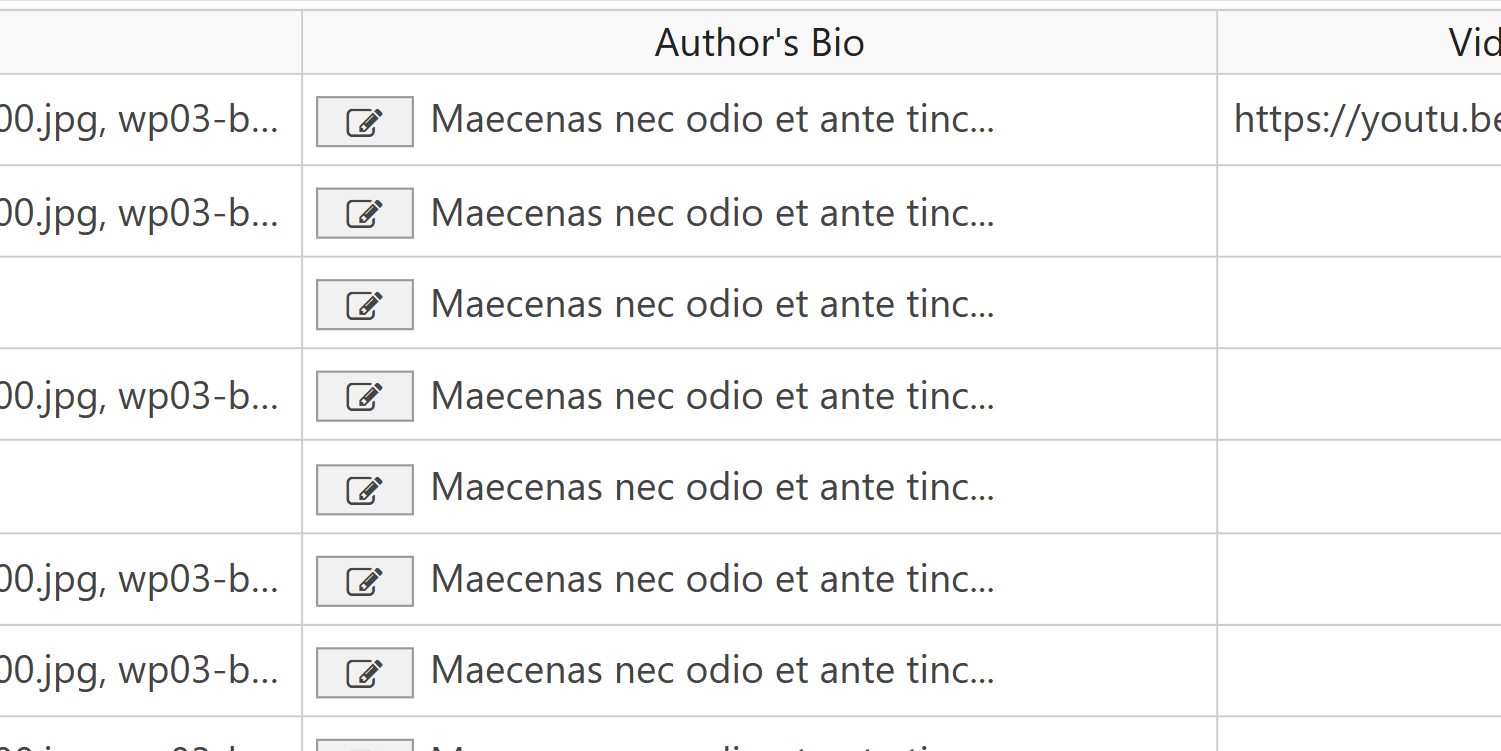Select fourth row's wp03-b... image filenames cell
The width and height of the screenshot is (1501, 751).
click(150, 395)
